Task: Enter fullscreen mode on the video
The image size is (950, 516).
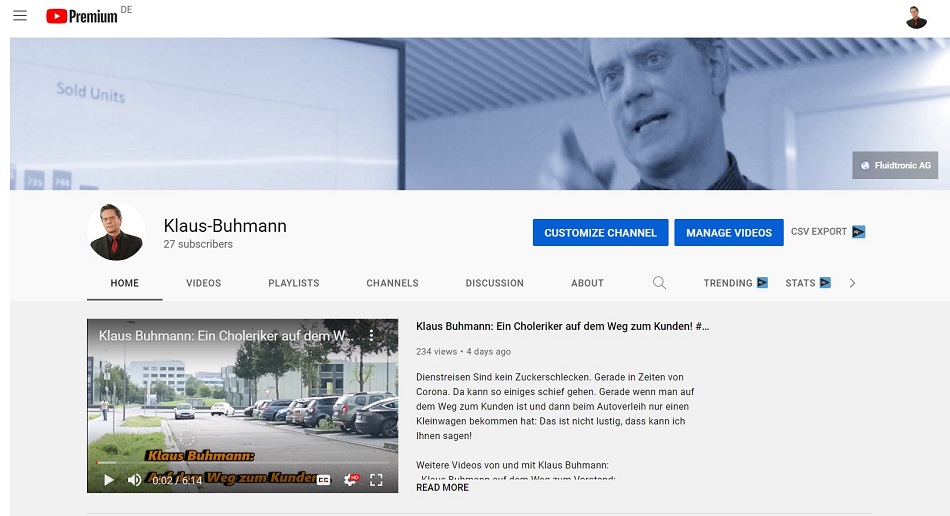Action: (x=376, y=480)
